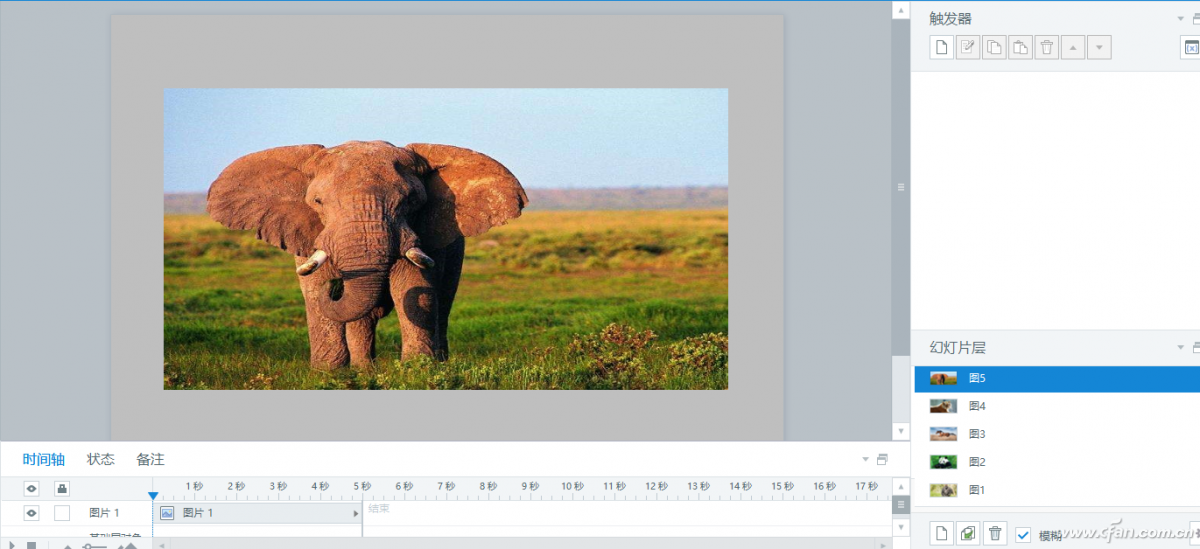
Task: Hide 图片 1 using its eye icon
Action: pos(31,513)
